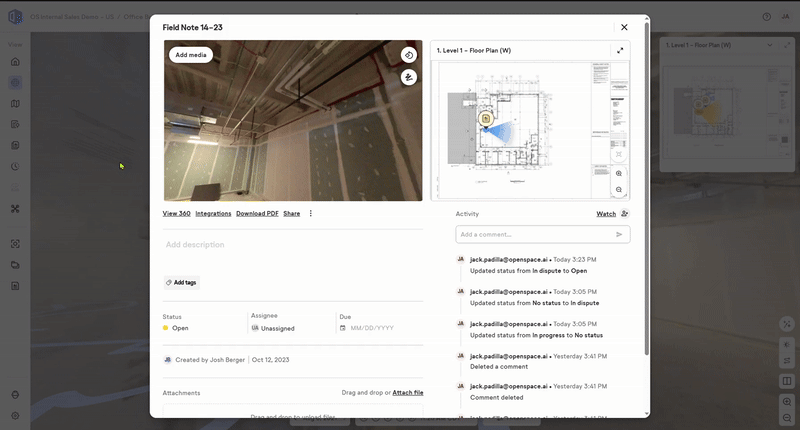This screenshot has height=430, width=800.
Task: Click 'Created by Josh Berger' text
Action: 210,360
